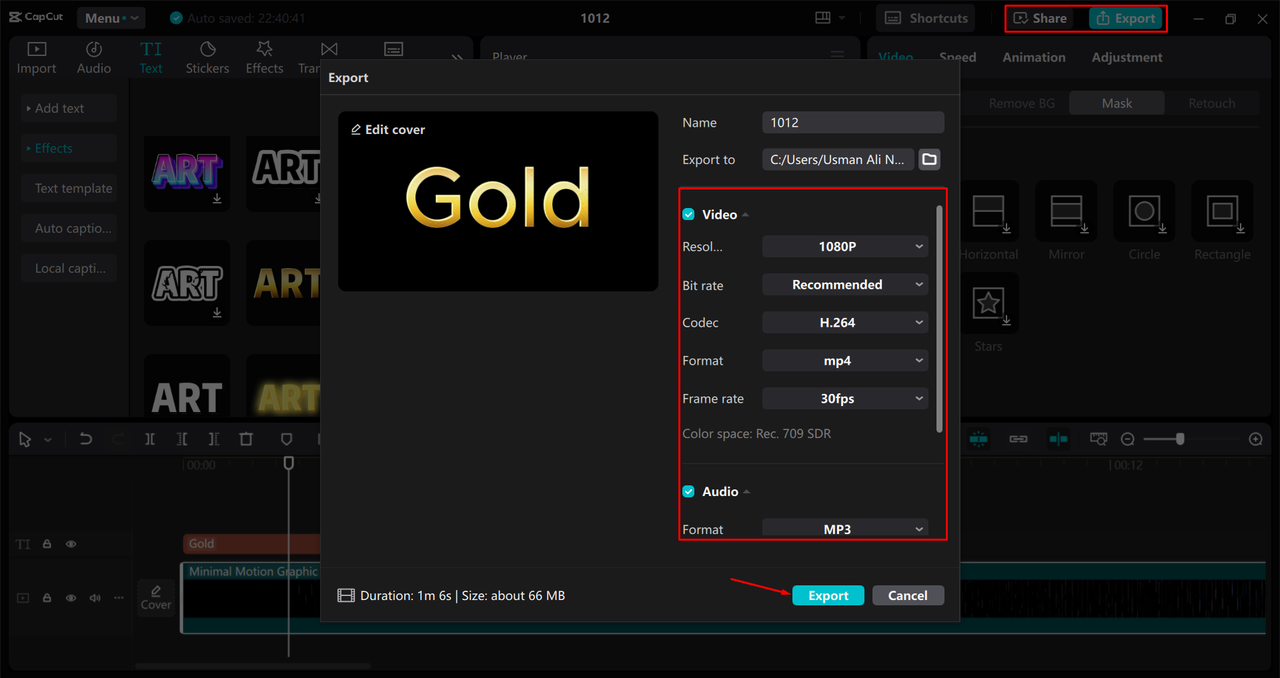This screenshot has width=1280, height=678.
Task: Switch to the Animation tab
Action: point(1034,57)
